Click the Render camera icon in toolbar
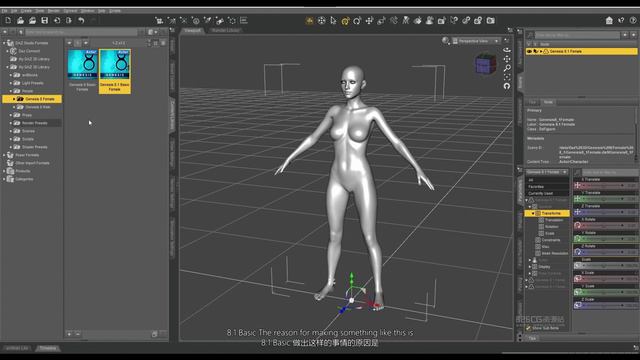640x360 pixels. (x=491, y=20)
